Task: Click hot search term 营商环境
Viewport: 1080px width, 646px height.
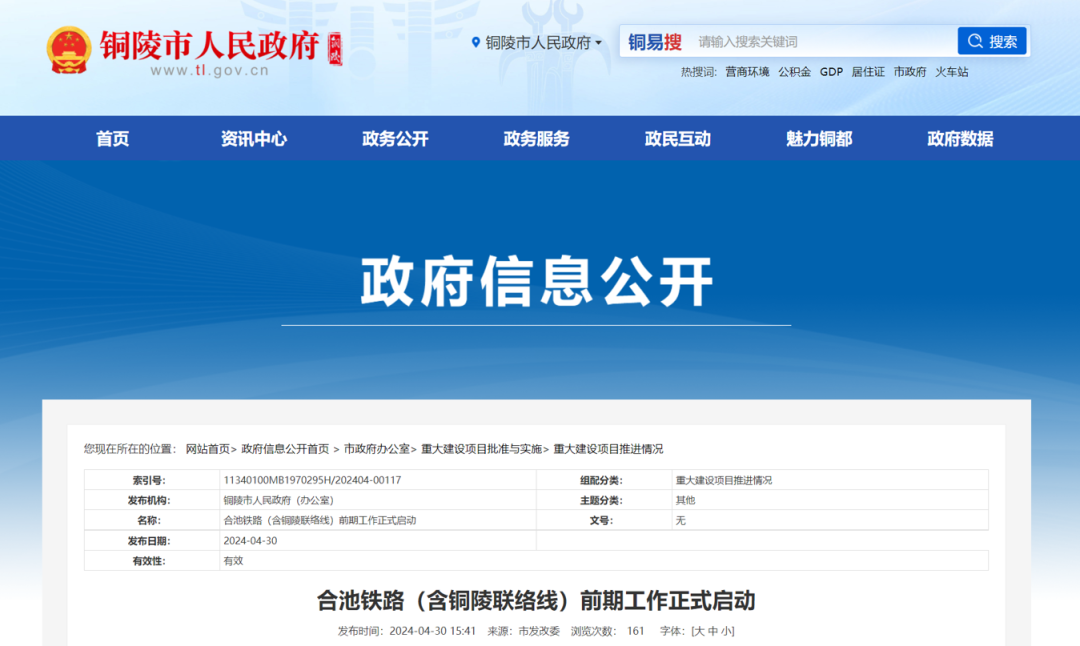Action: tap(747, 72)
